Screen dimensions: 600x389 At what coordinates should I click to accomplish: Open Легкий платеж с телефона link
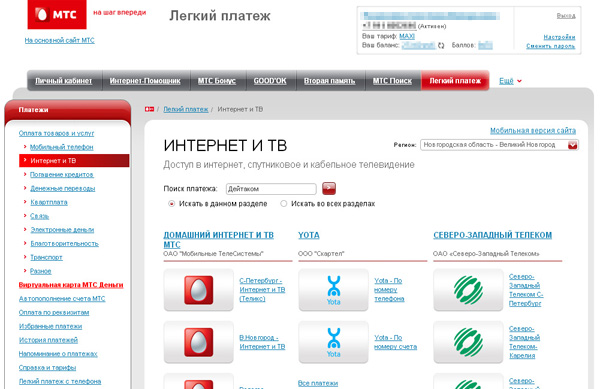60,381
